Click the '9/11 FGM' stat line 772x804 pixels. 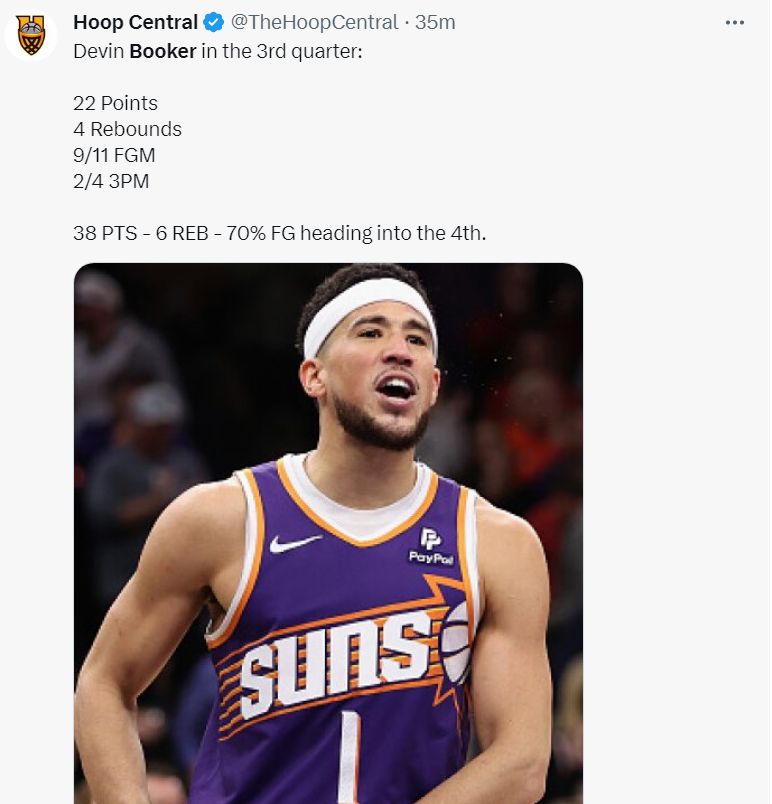click(x=114, y=154)
